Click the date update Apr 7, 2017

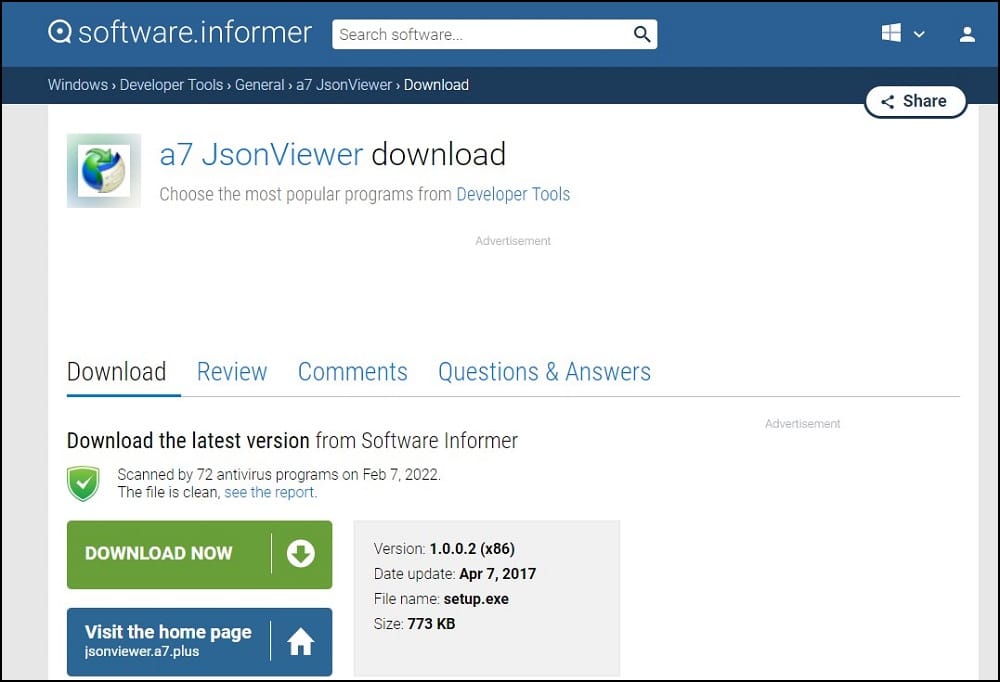click(498, 574)
